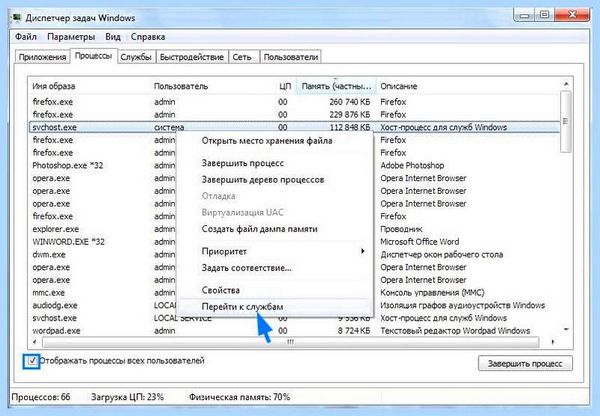Choose Задать соответствие... menu entry
The height and width of the screenshot is (416, 600).
[246, 268]
